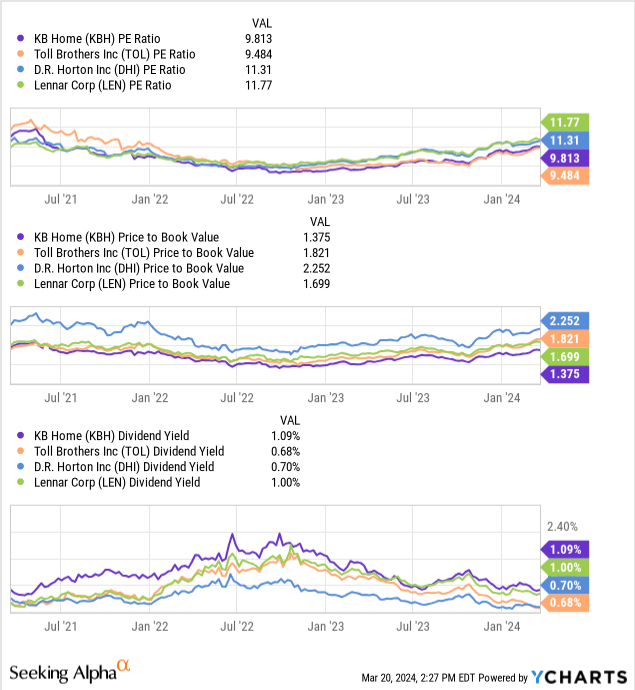Click the purple 9.813 PE value tag
The width and height of the screenshot is (635, 690).
point(565,158)
